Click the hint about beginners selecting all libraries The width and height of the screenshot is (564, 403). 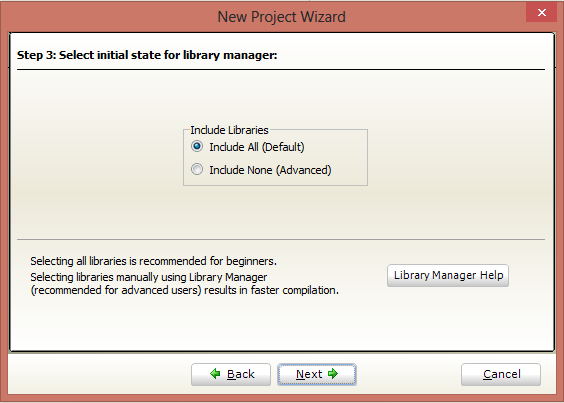tap(154, 261)
